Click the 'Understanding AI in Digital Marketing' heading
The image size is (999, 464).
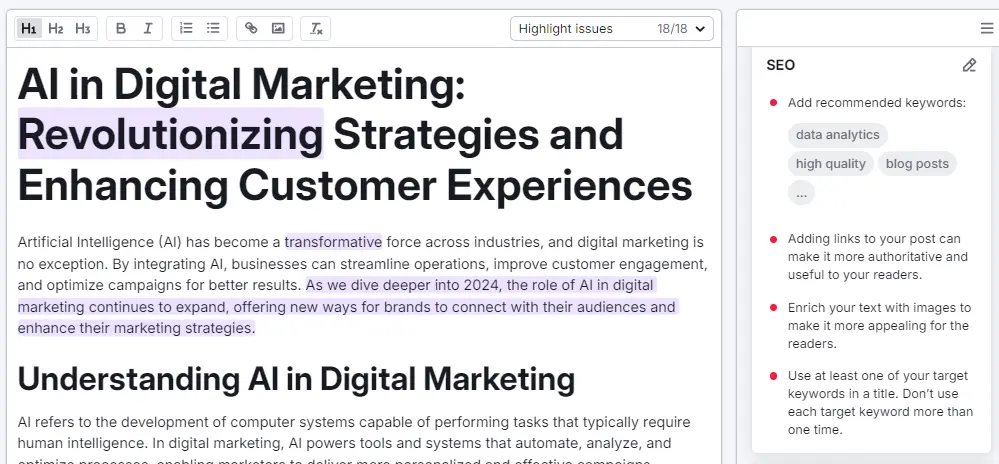(296, 379)
